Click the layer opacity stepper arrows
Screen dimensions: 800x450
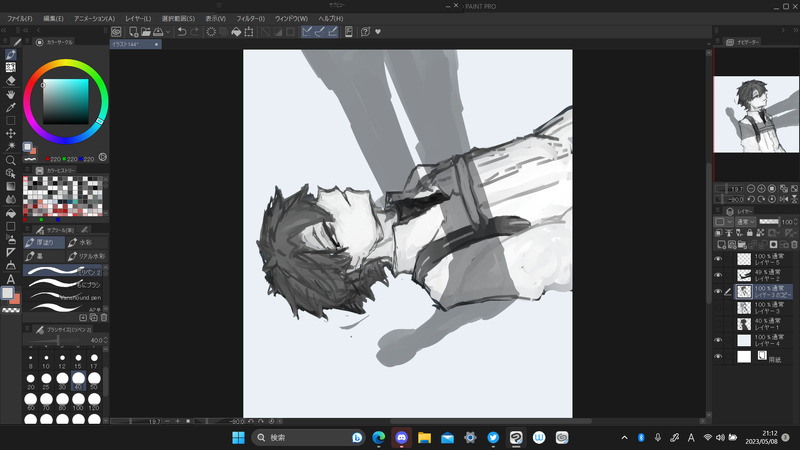point(796,221)
